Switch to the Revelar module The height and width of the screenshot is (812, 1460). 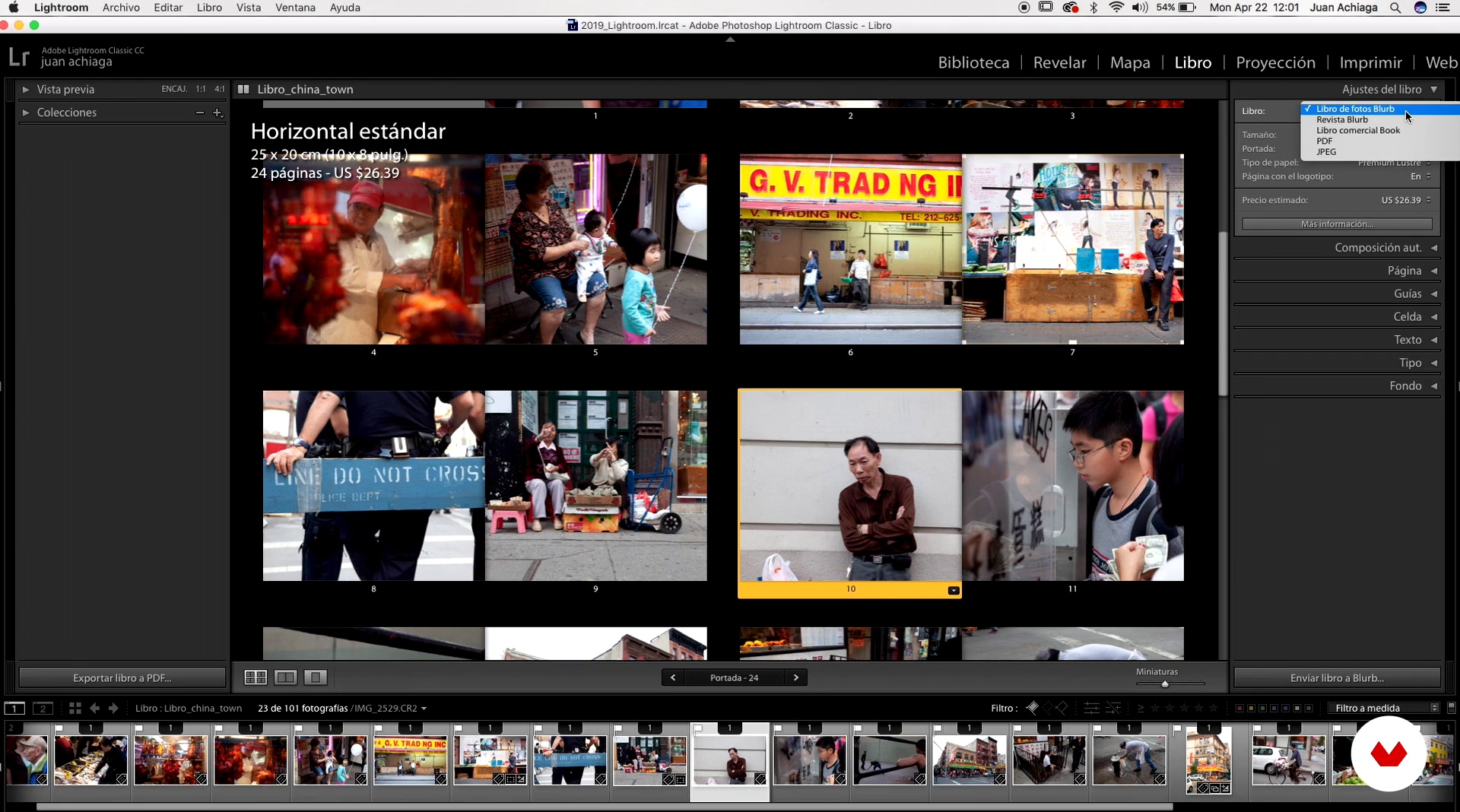click(1059, 62)
